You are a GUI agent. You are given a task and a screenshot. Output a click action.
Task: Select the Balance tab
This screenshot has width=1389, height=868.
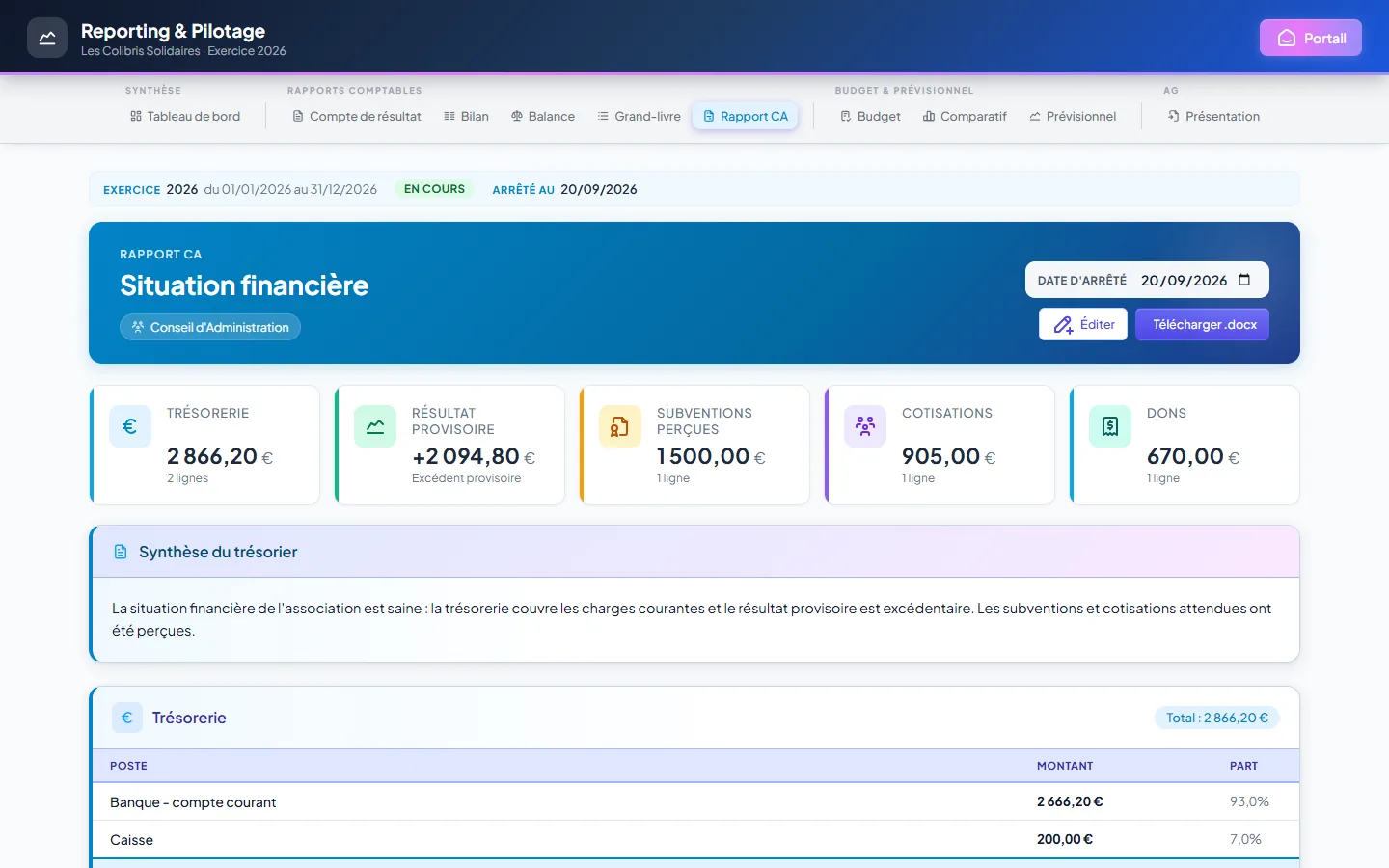(543, 116)
